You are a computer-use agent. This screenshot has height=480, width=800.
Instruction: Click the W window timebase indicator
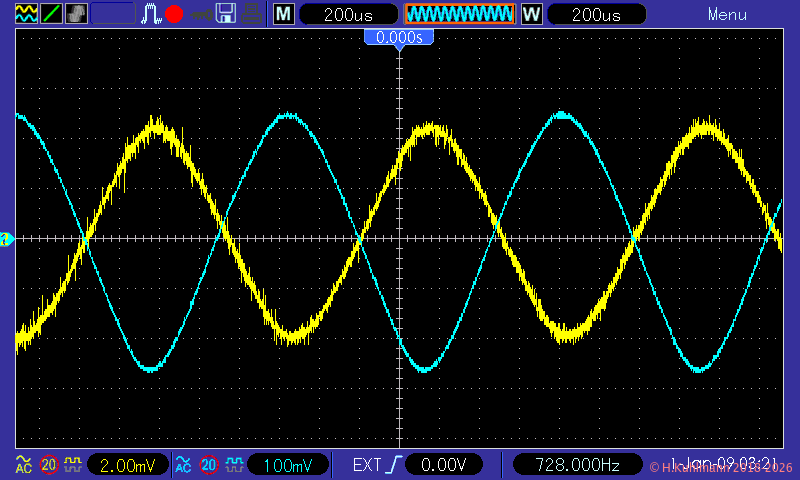[532, 14]
